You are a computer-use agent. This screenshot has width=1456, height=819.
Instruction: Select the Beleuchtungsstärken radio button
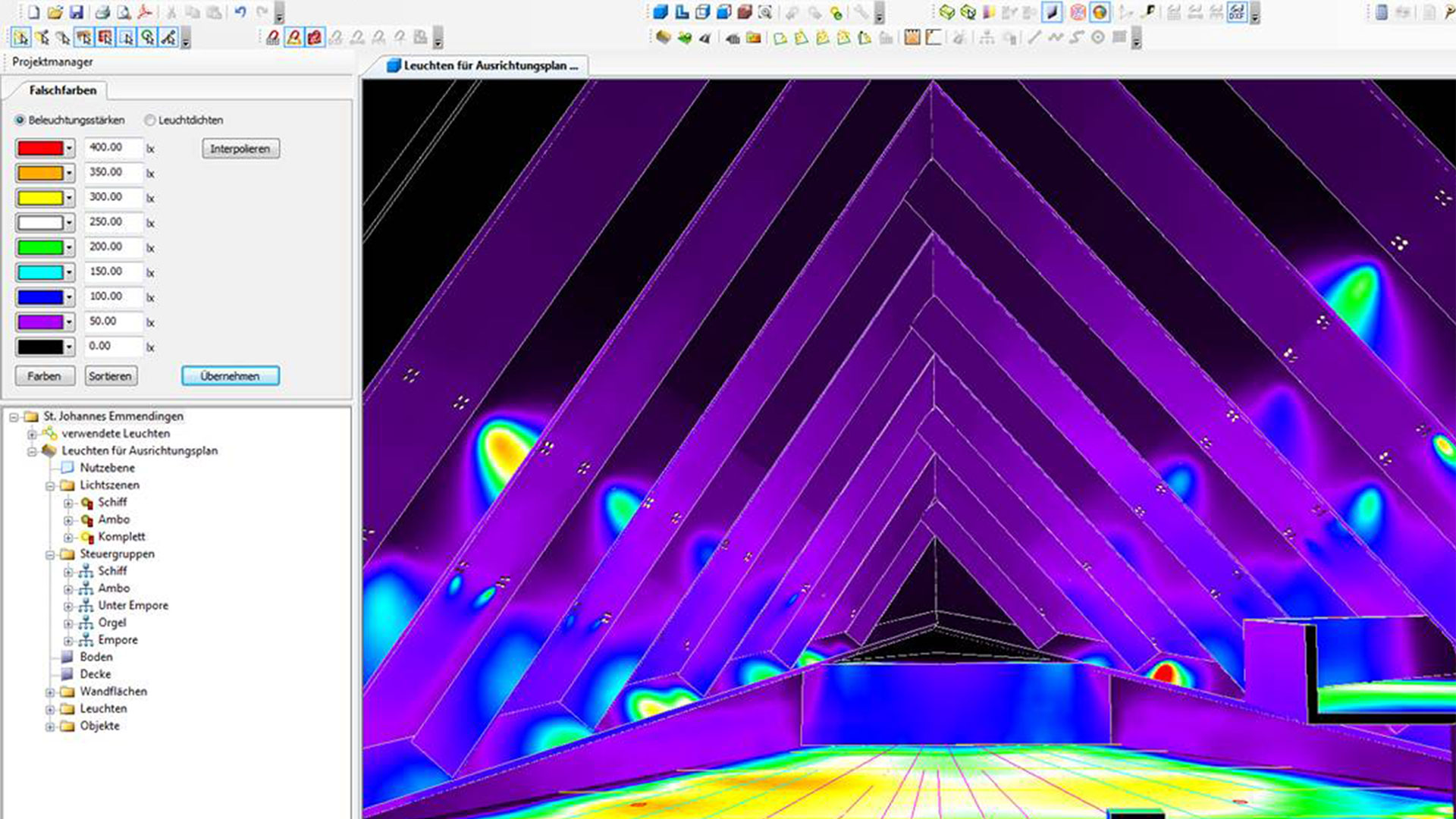click(20, 120)
